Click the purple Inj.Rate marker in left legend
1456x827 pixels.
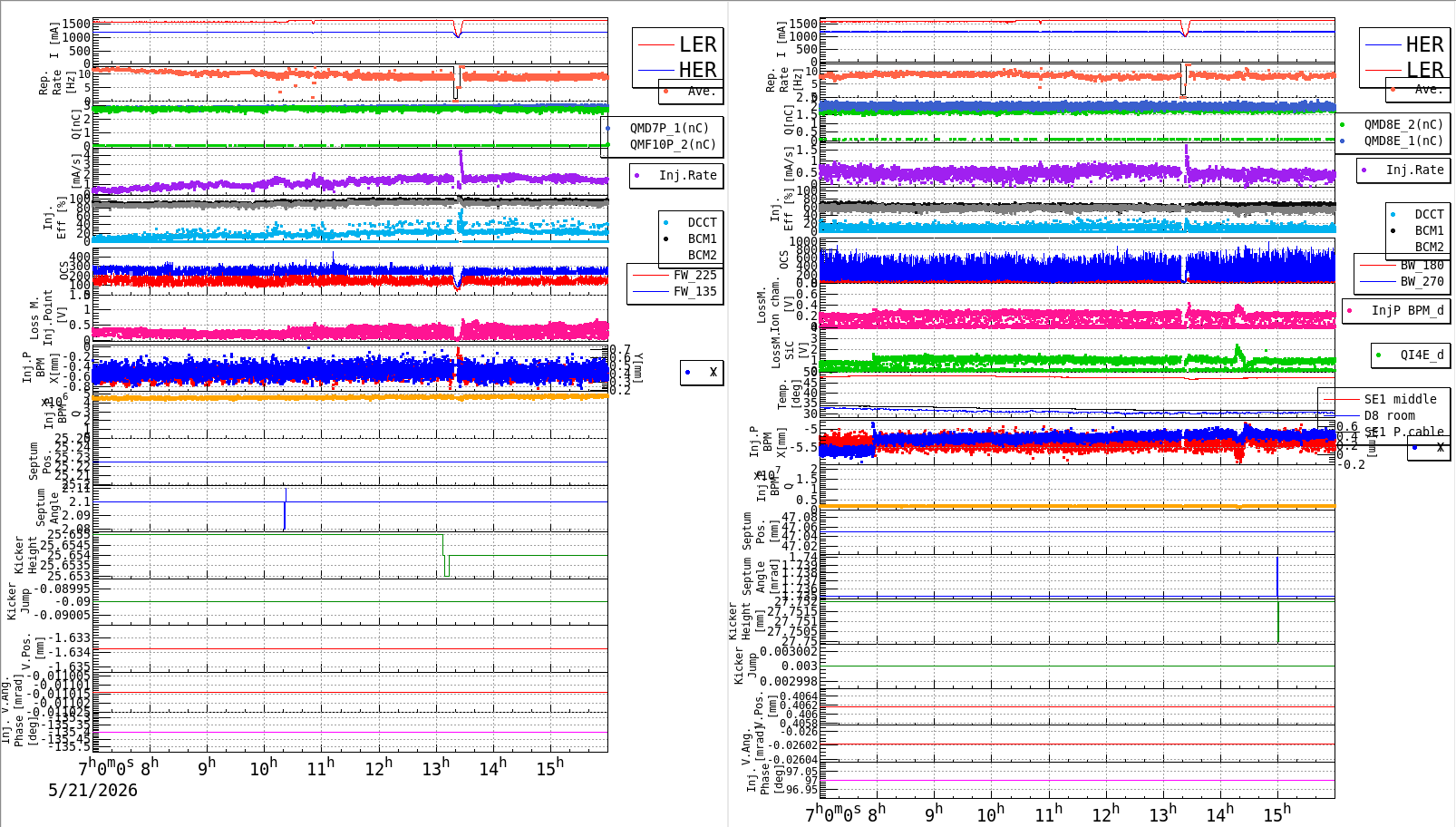637,176
